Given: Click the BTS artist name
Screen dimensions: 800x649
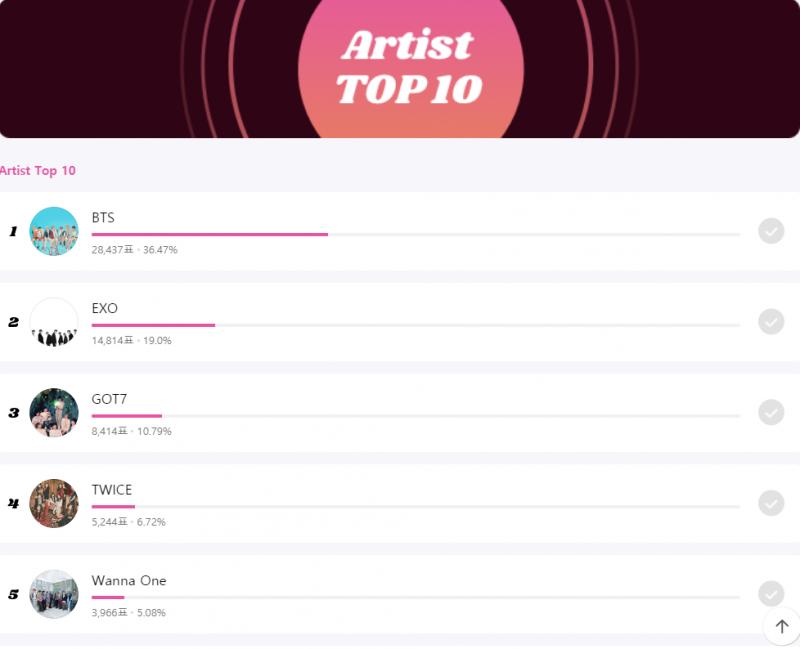Looking at the screenshot, I should 103,218.
